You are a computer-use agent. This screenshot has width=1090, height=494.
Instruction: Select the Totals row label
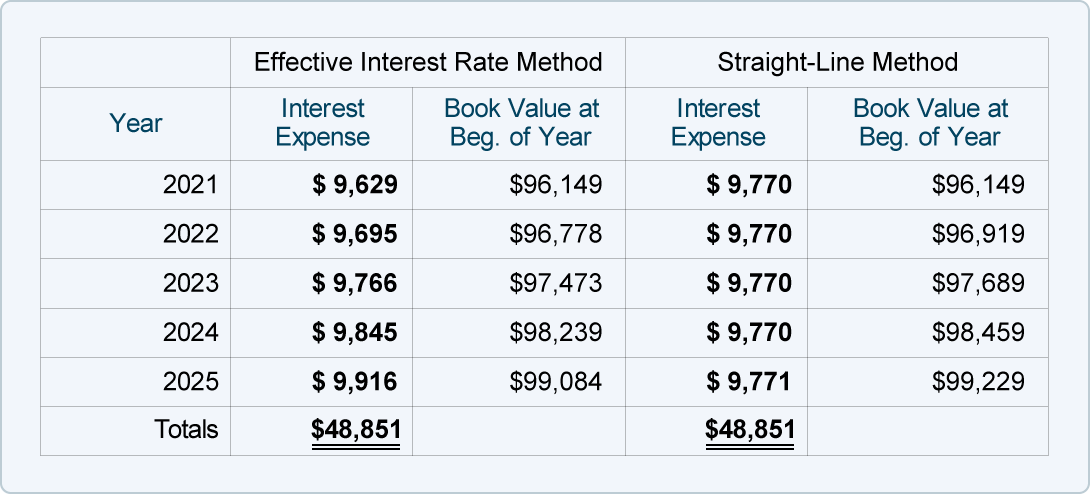[186, 430]
